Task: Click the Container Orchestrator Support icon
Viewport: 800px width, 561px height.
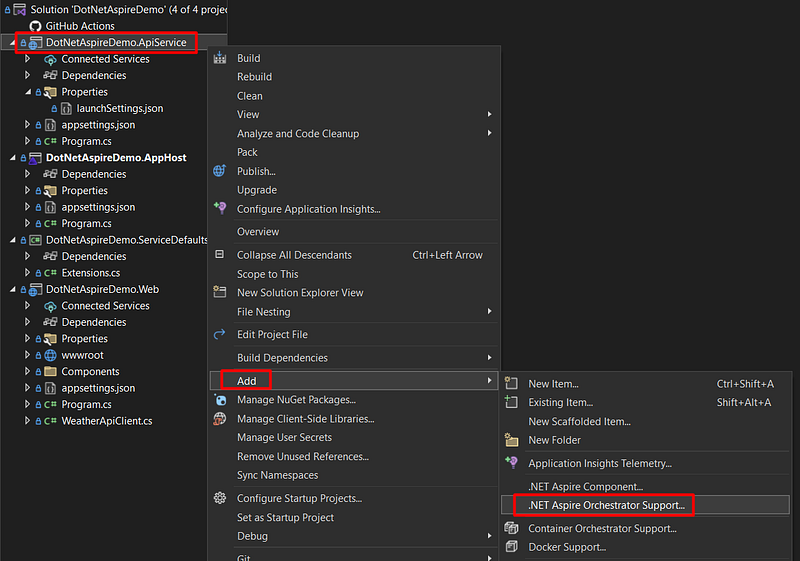Action: pos(511,528)
